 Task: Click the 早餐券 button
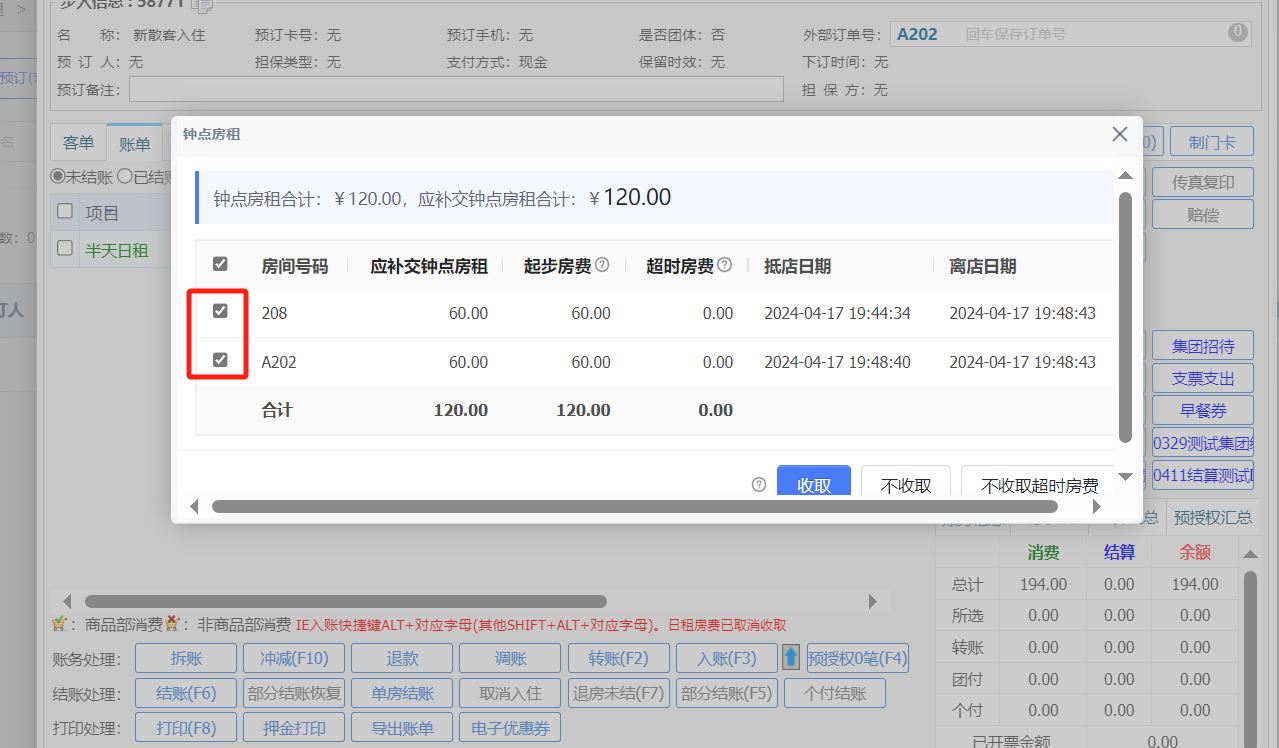tap(1203, 410)
